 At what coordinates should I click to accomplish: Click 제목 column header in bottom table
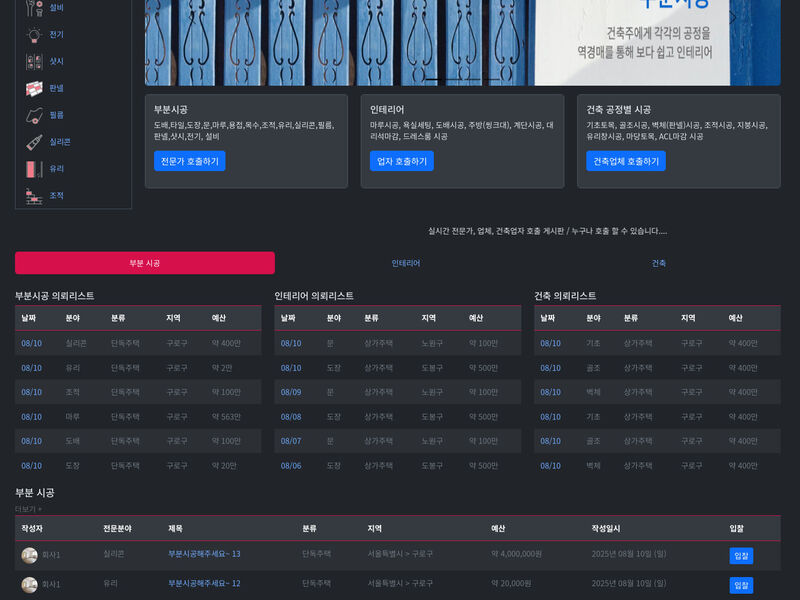point(176,529)
